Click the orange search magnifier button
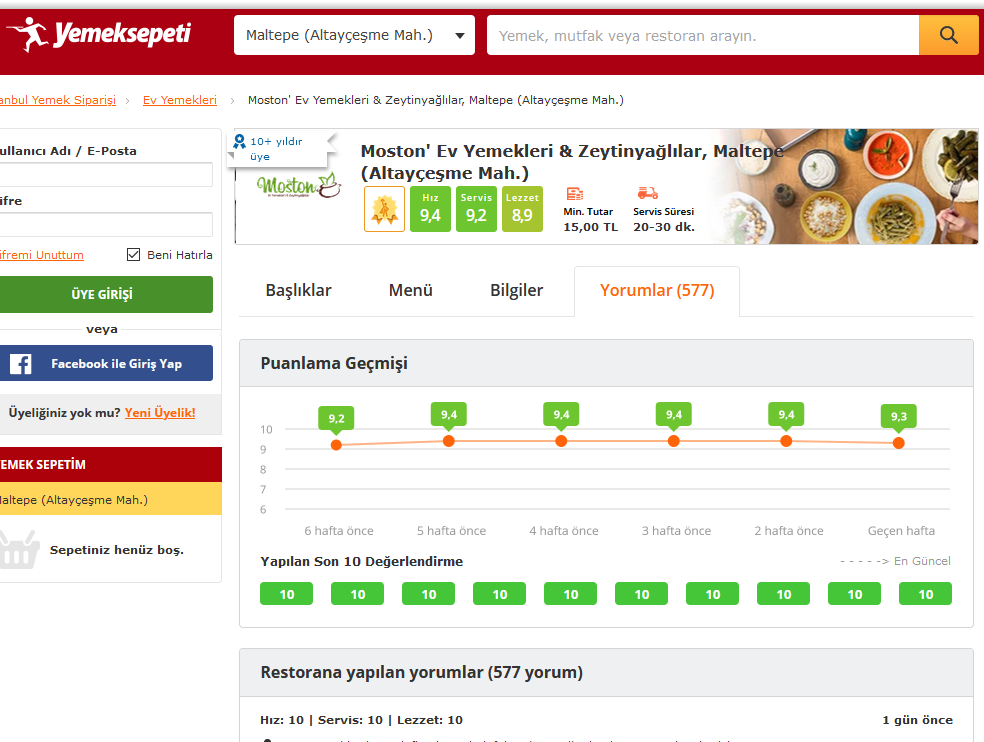Image resolution: width=984 pixels, height=742 pixels. [948, 35]
